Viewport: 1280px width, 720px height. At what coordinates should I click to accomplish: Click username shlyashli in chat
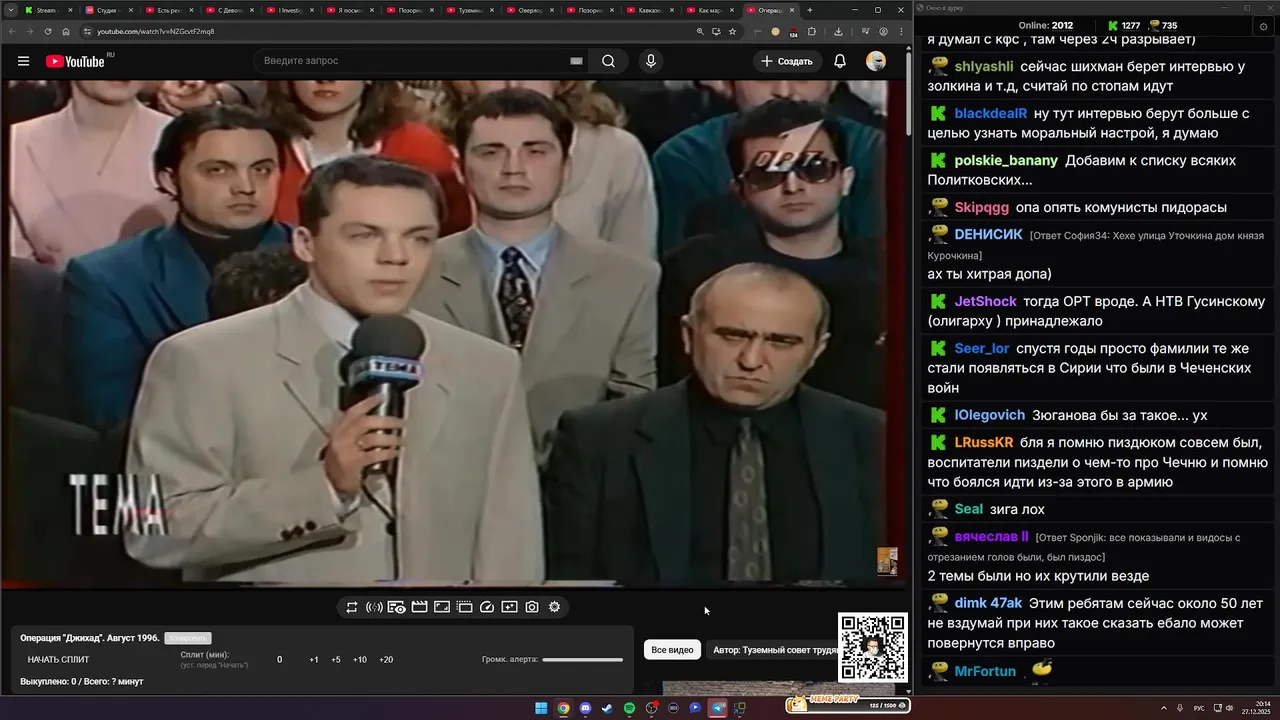[x=984, y=67]
